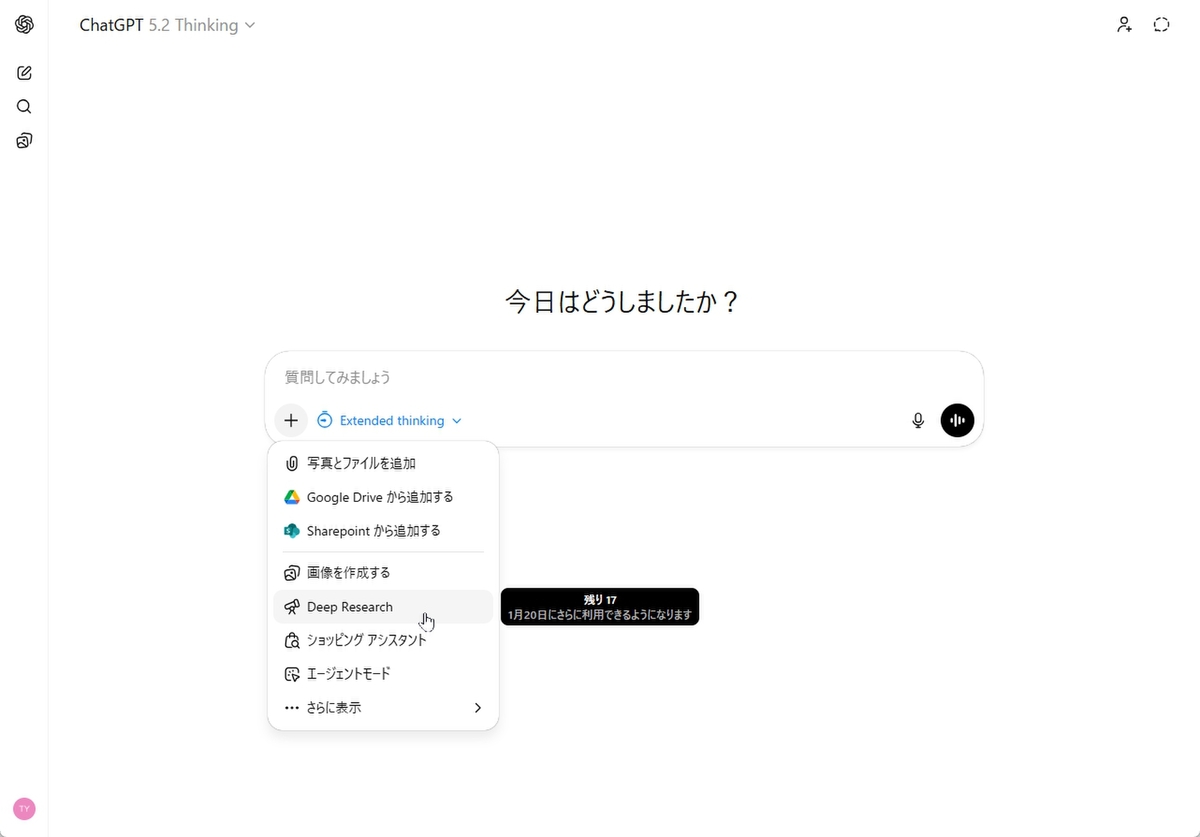Click the plus attachment button

point(291,421)
